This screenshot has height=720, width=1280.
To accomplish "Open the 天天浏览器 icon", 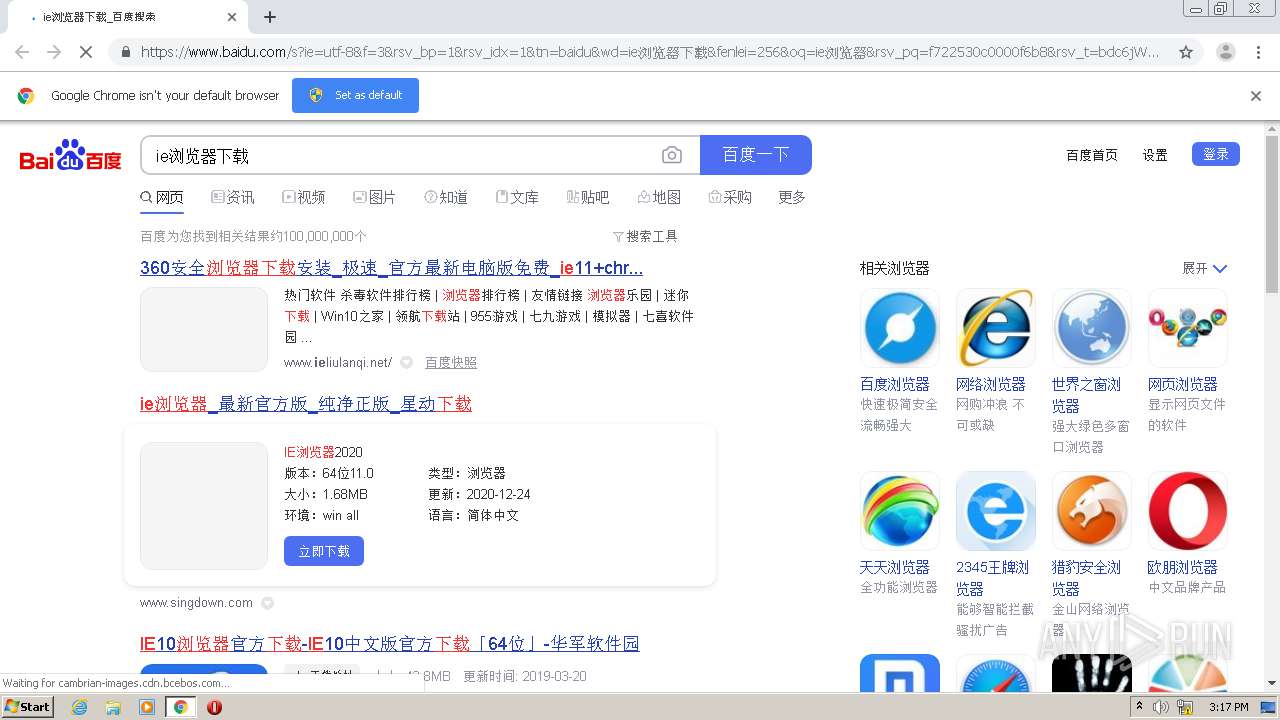I will pos(900,511).
